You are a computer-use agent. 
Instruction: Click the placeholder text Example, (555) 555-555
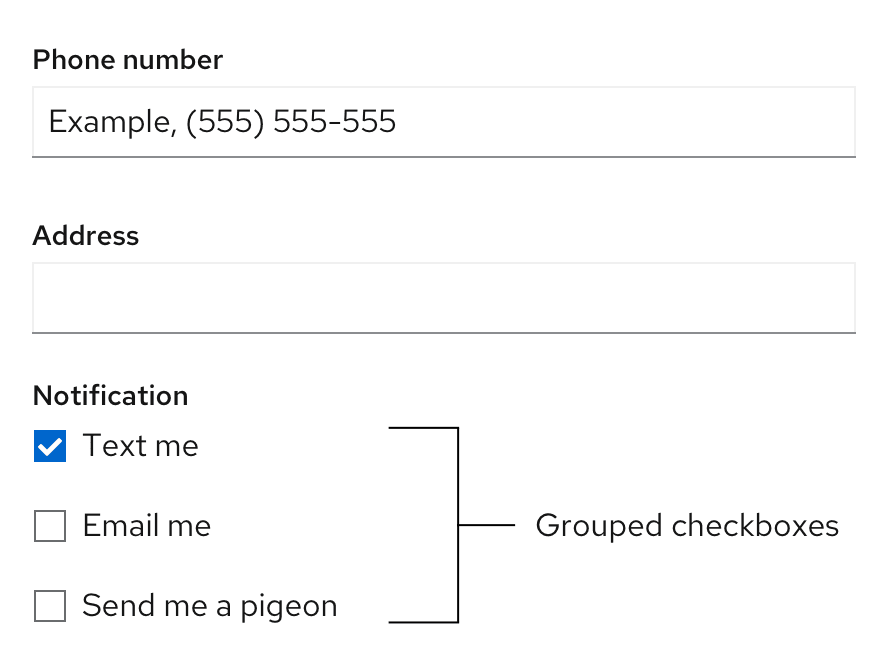click(223, 122)
